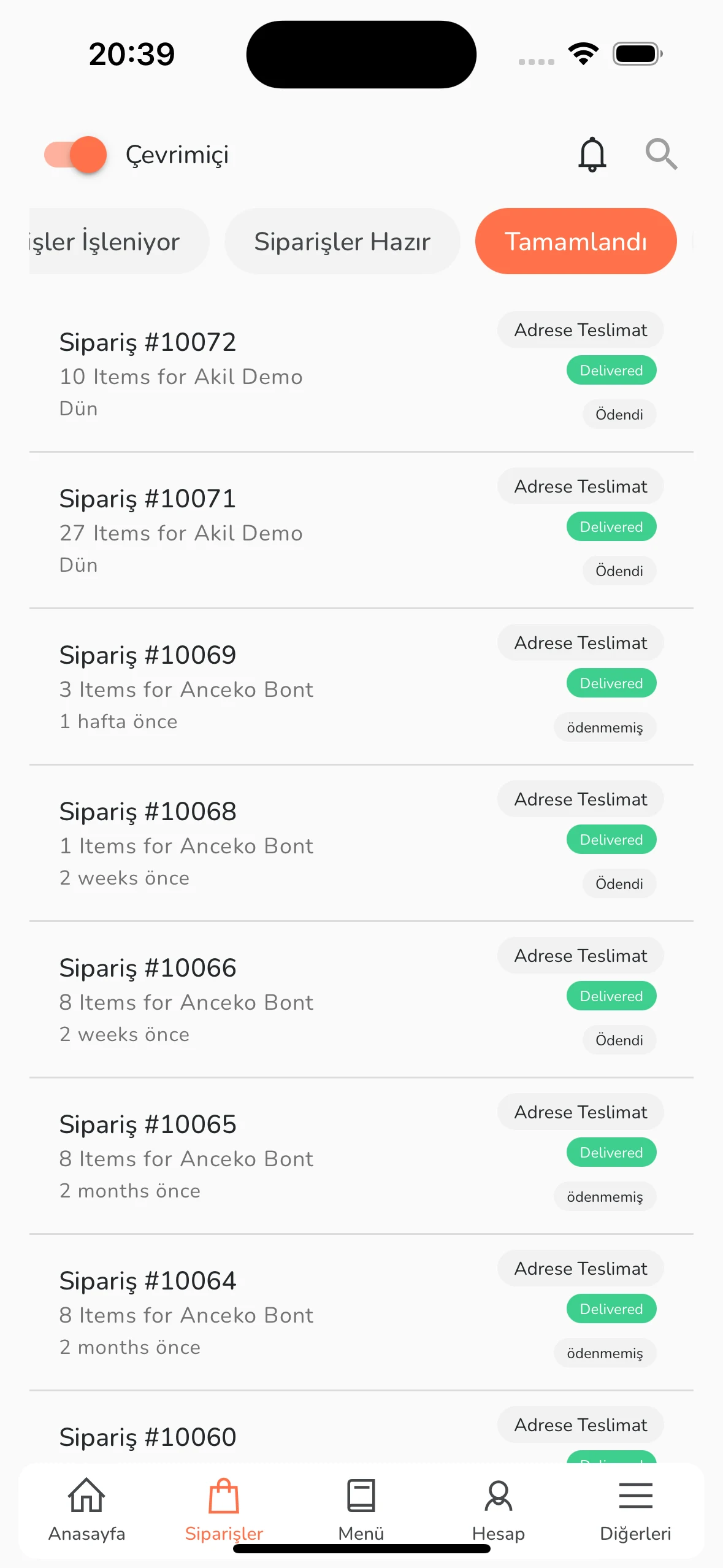Open notifications bell icon
The image size is (723, 1568).
point(592,154)
